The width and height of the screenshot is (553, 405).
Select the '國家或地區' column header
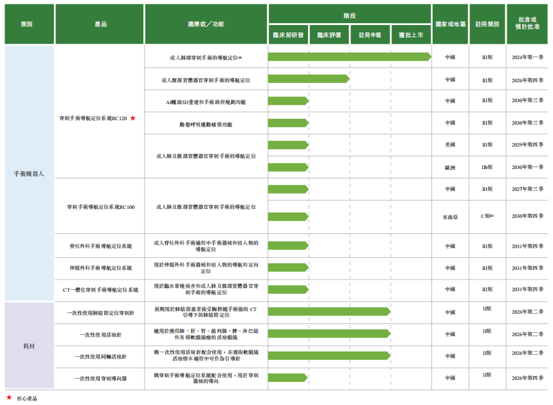[x=450, y=24]
